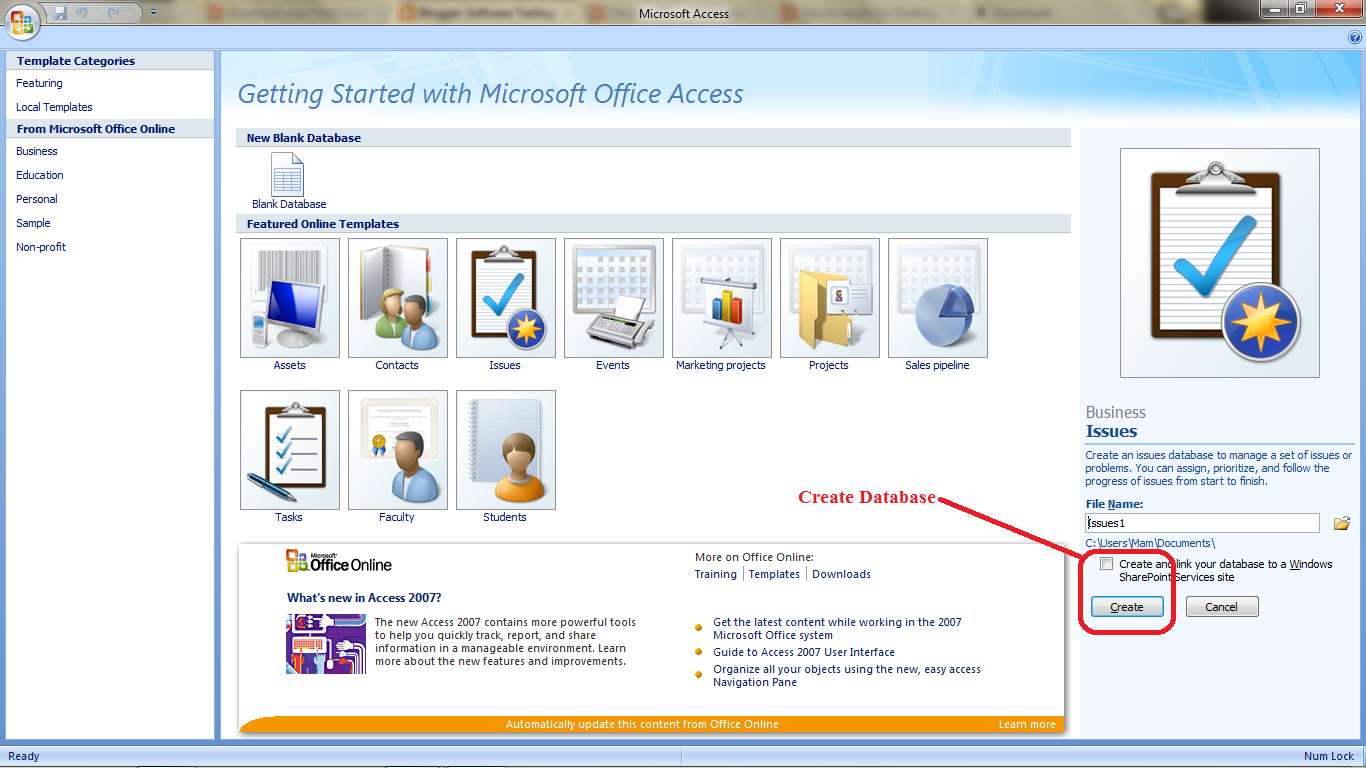Choose the Events template icon
The image size is (1366, 768).
(x=613, y=298)
